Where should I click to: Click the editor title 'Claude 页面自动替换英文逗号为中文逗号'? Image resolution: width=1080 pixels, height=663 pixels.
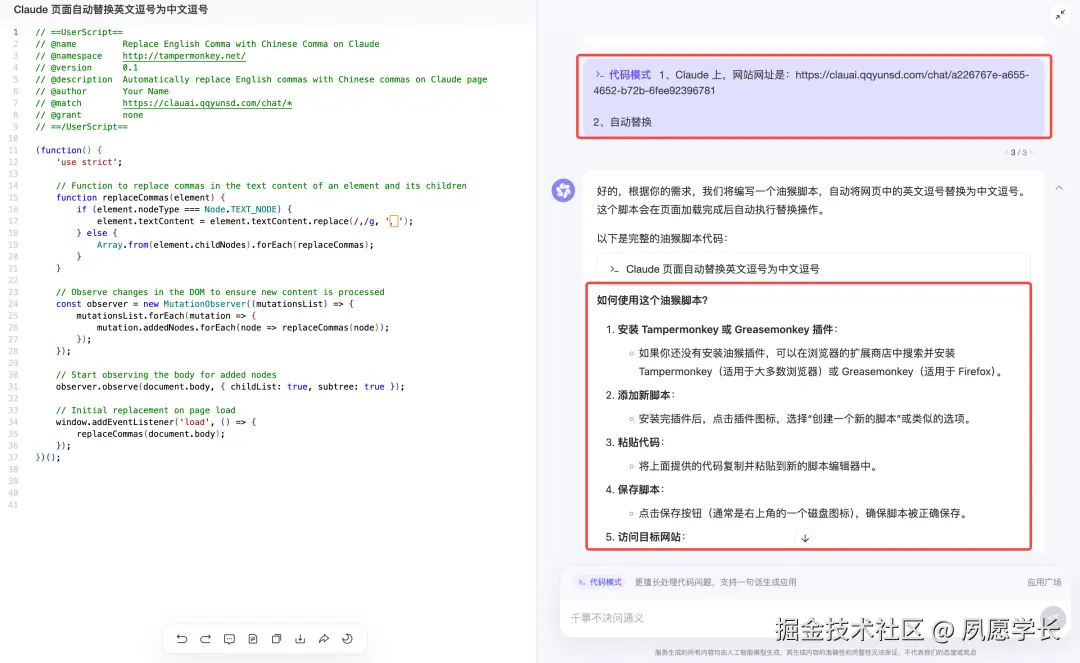[111, 10]
